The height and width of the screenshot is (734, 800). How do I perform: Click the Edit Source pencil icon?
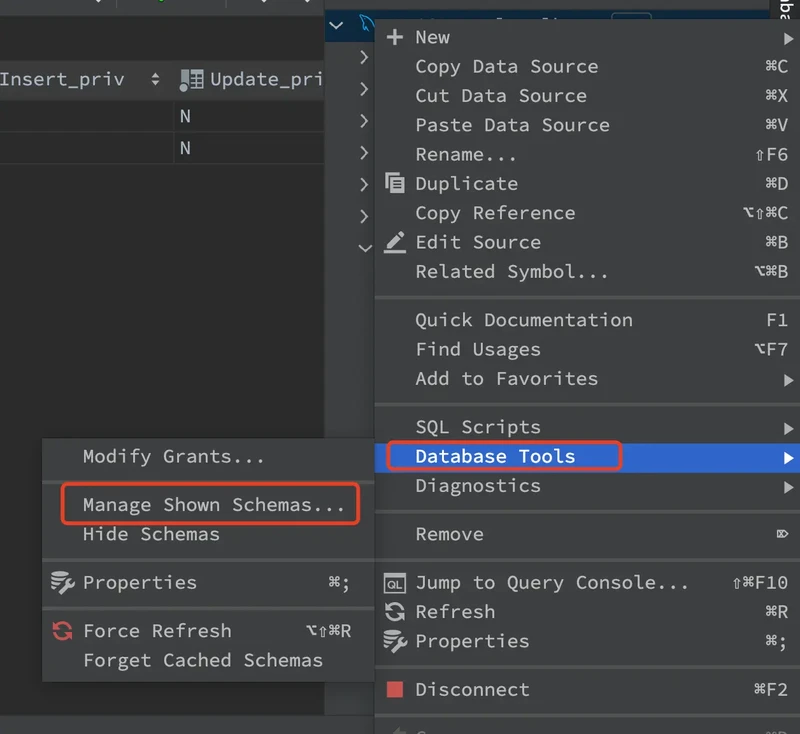395,242
